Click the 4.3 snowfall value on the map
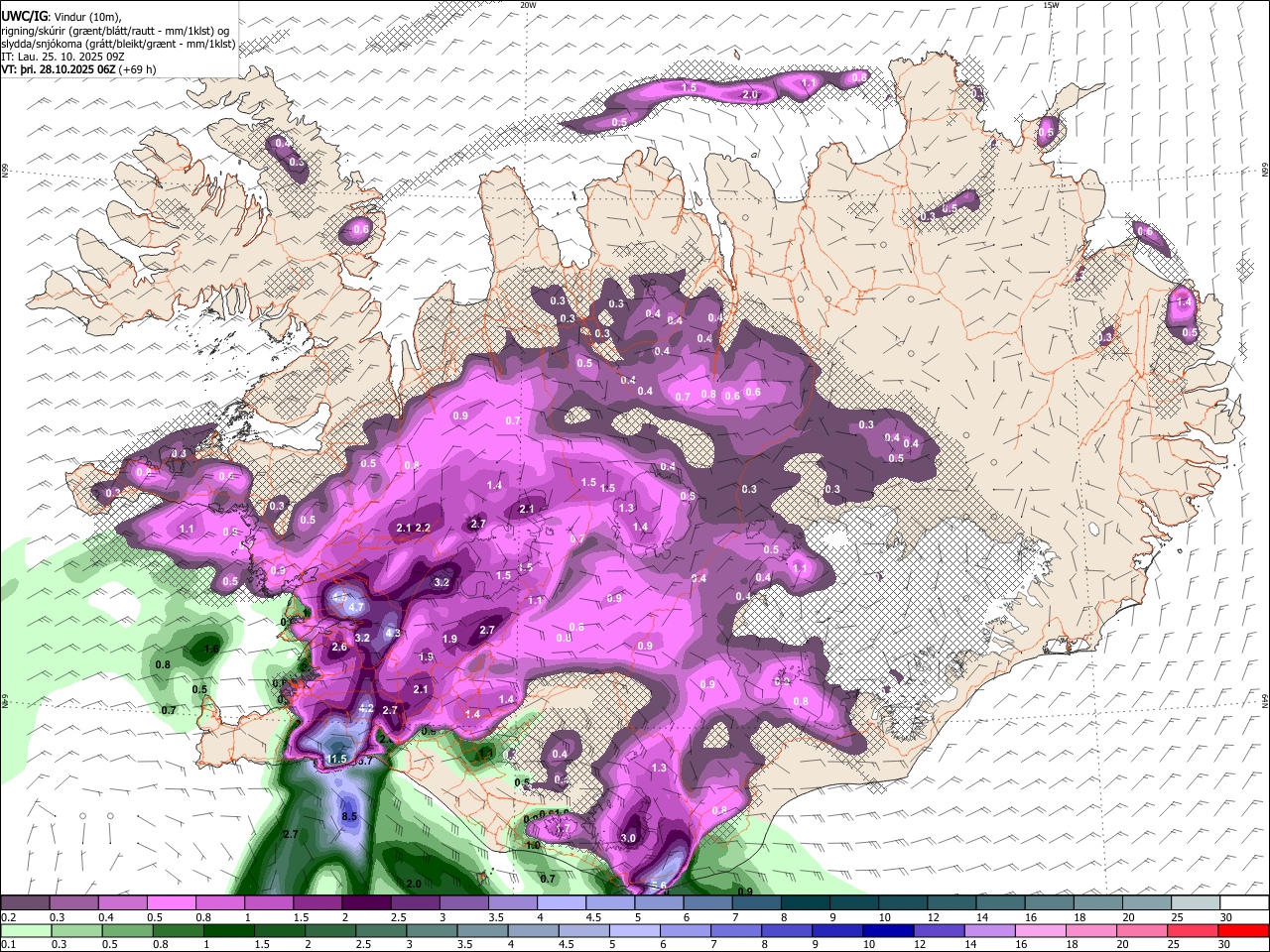1270x952 pixels. [x=392, y=633]
